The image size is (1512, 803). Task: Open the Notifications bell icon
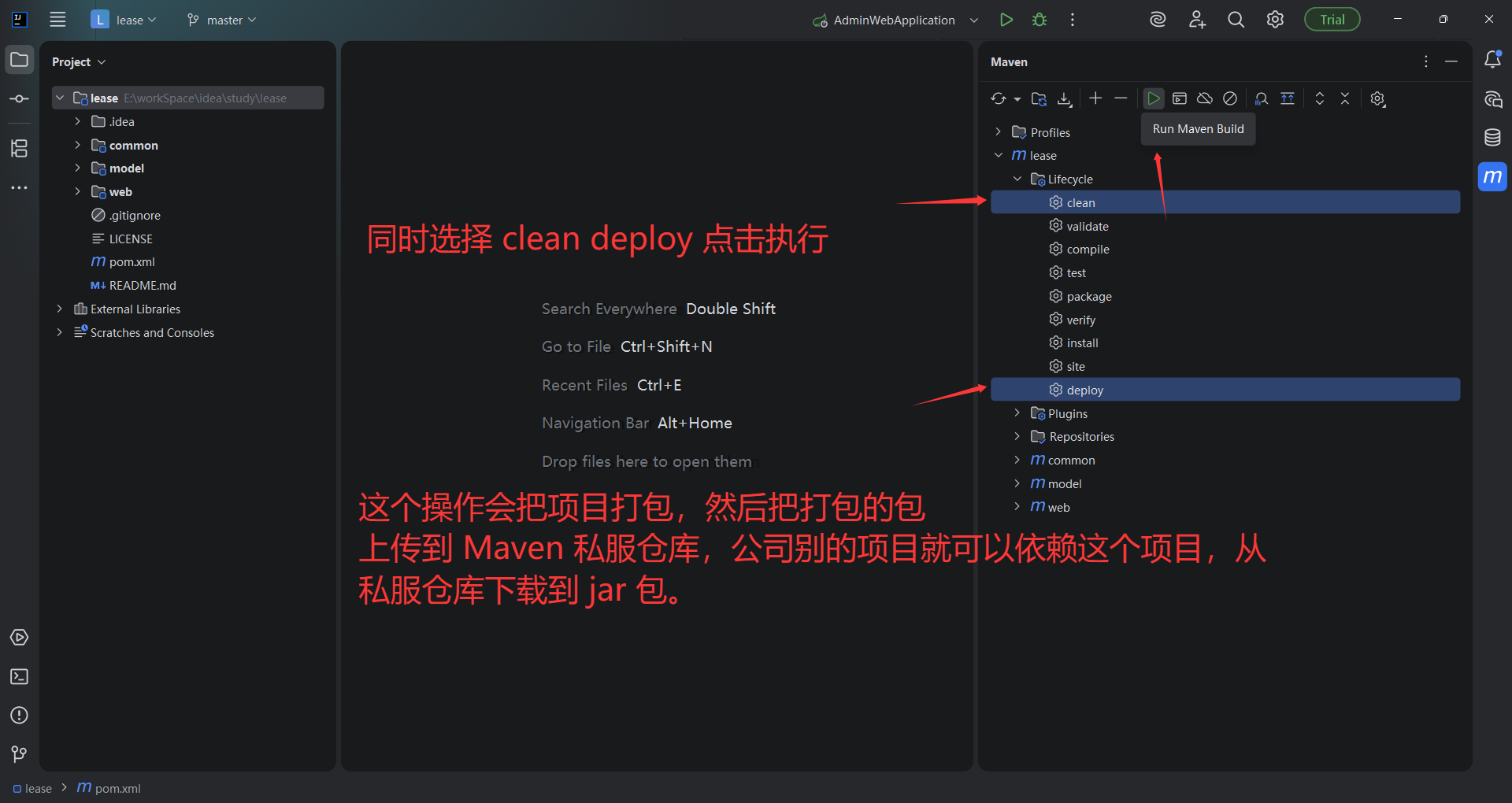tap(1492, 59)
